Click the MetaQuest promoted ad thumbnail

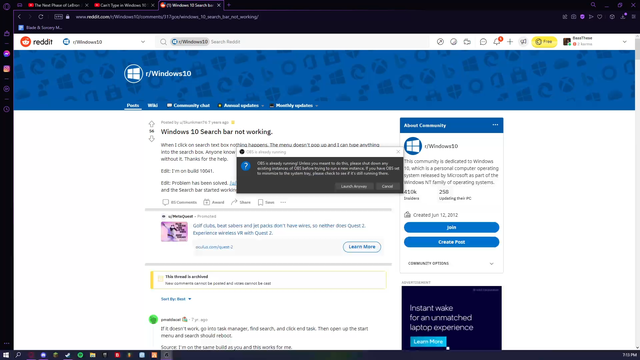tap(174, 231)
